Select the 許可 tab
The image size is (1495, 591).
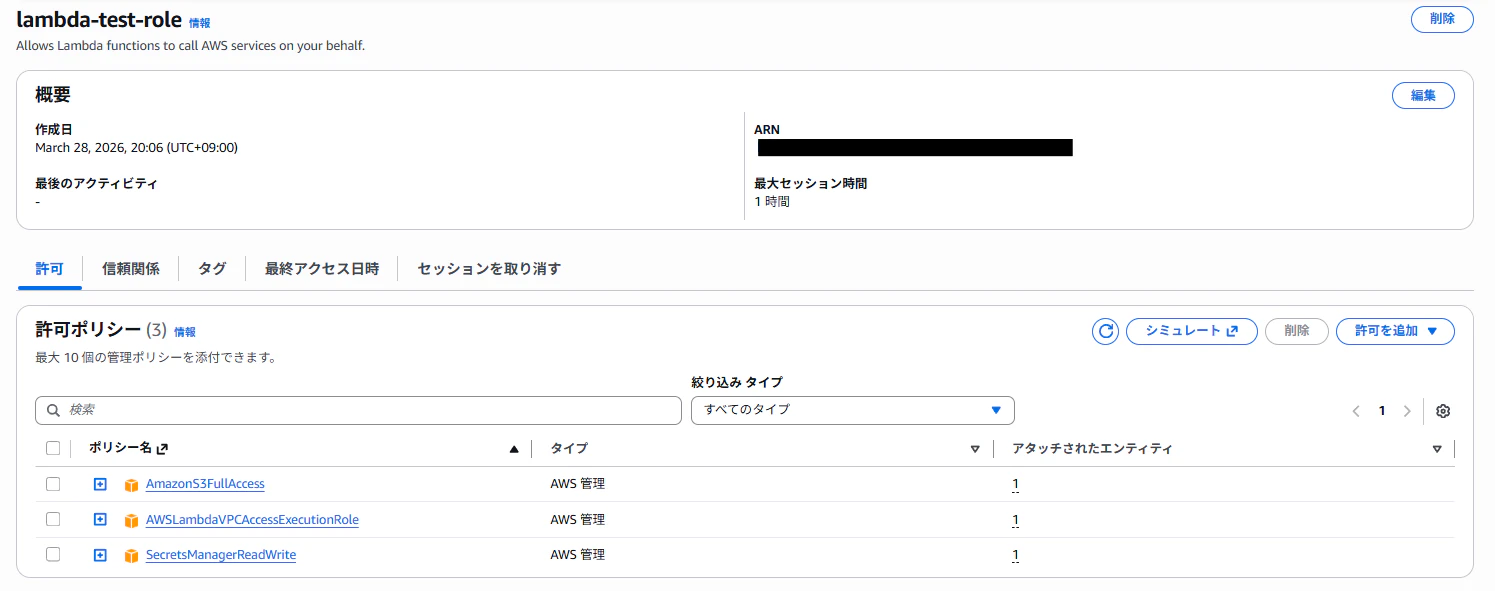click(x=49, y=269)
